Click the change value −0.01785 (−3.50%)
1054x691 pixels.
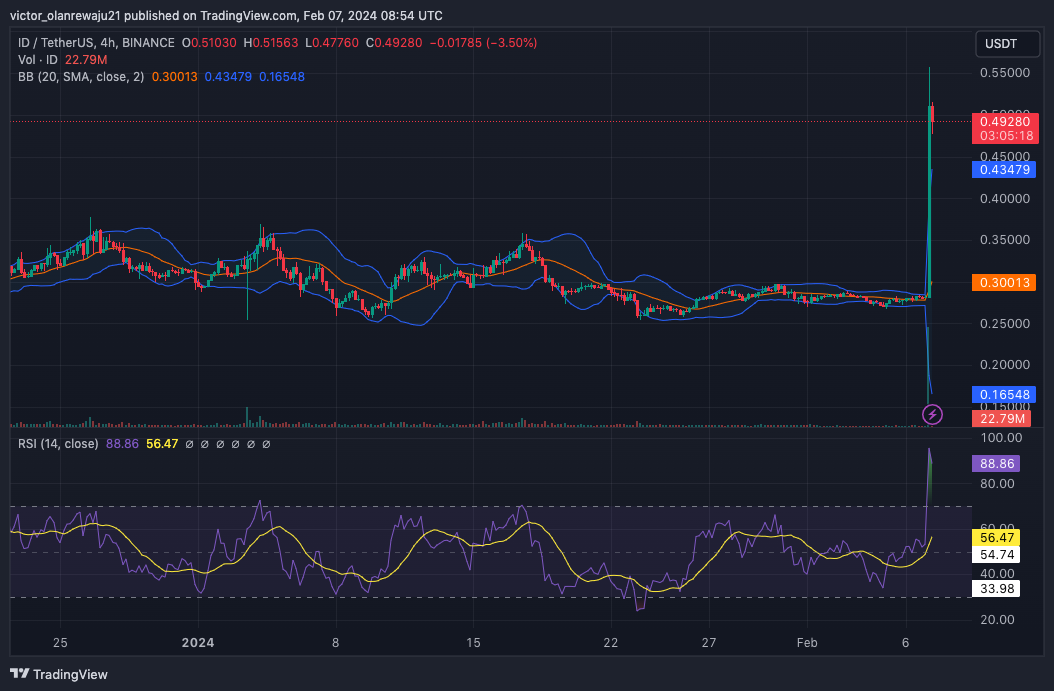pyautogui.click(x=483, y=42)
